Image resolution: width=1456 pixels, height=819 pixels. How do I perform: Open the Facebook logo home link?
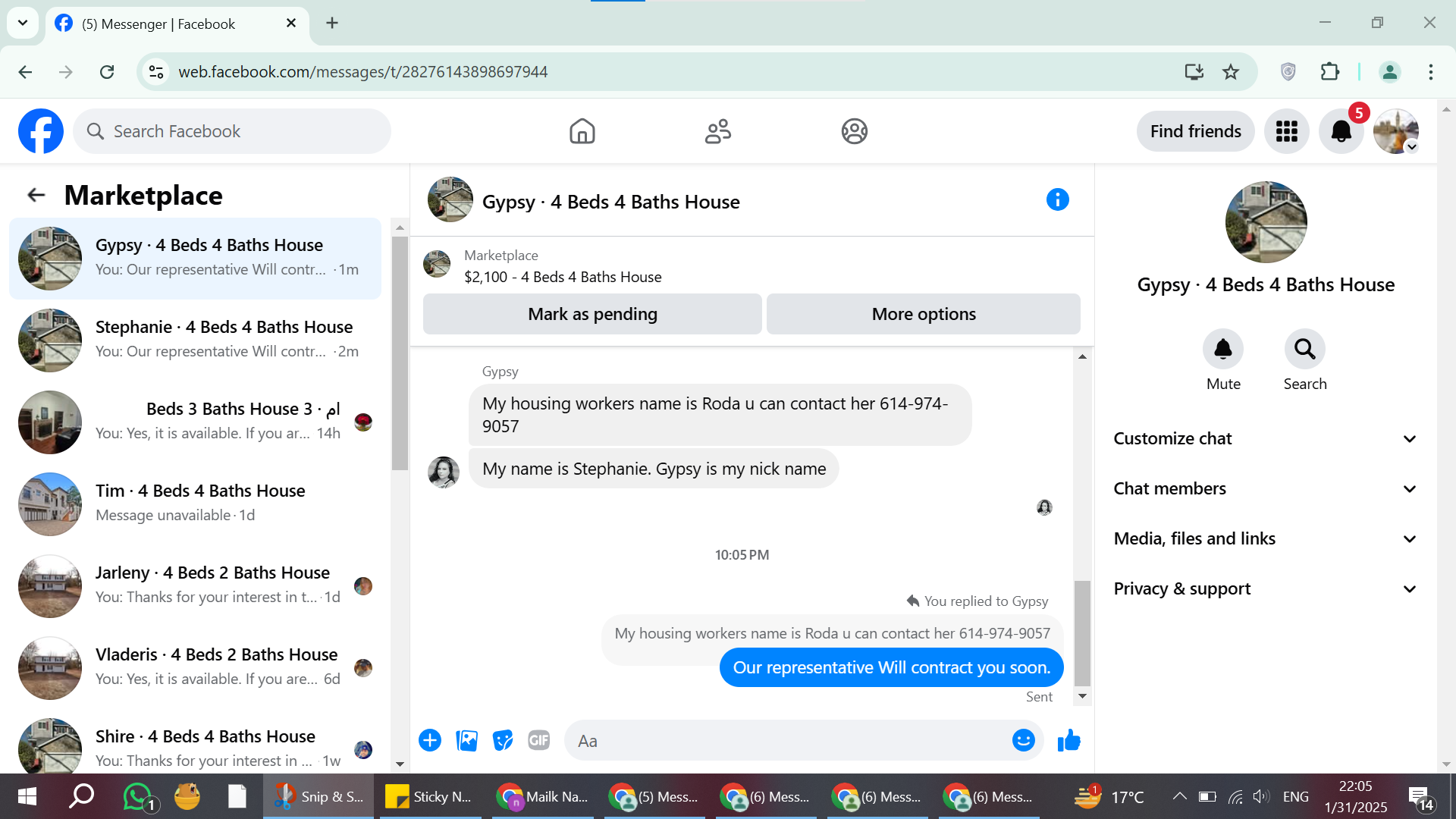(x=41, y=131)
